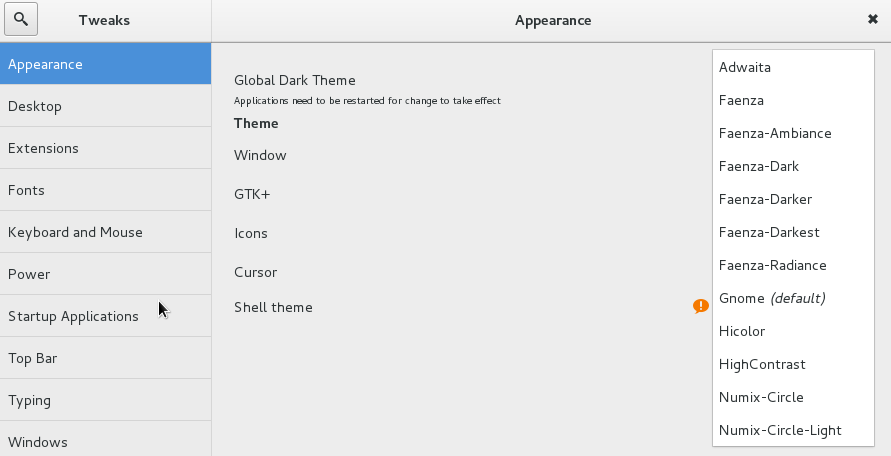Close the Tweaks window
This screenshot has width=891, height=456.
[873, 19]
